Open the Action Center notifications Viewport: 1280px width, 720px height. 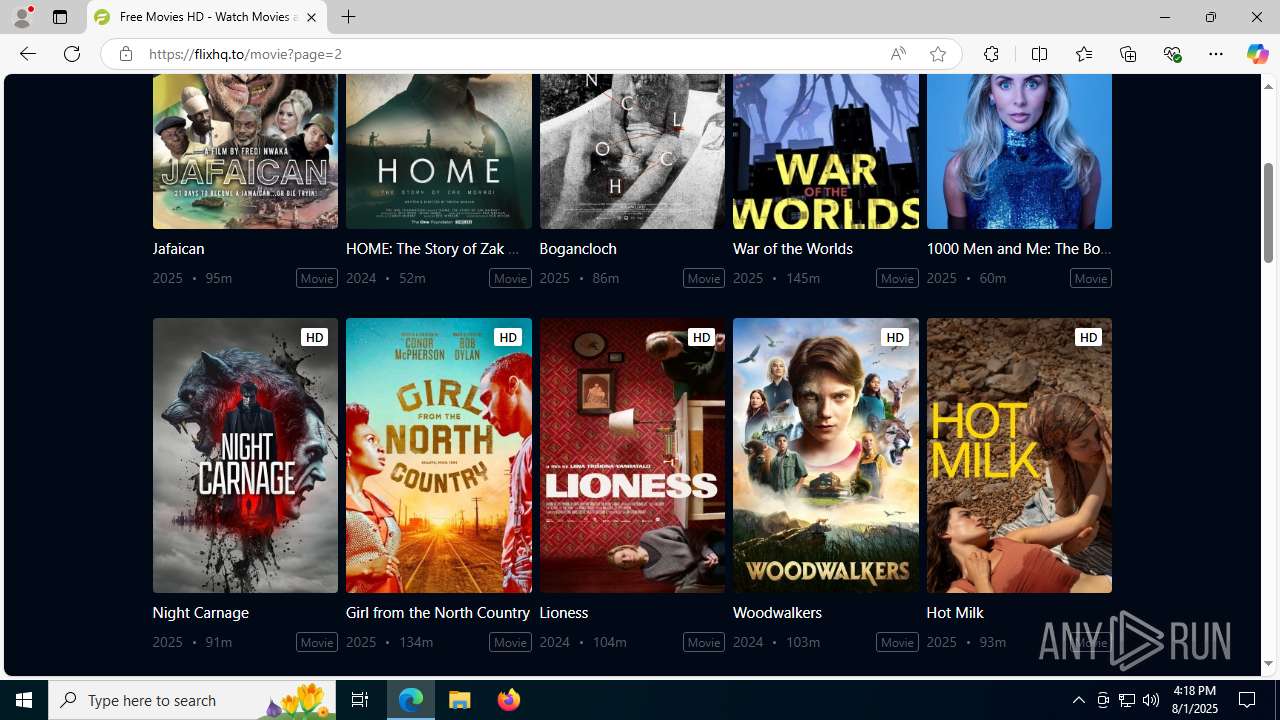1248,700
